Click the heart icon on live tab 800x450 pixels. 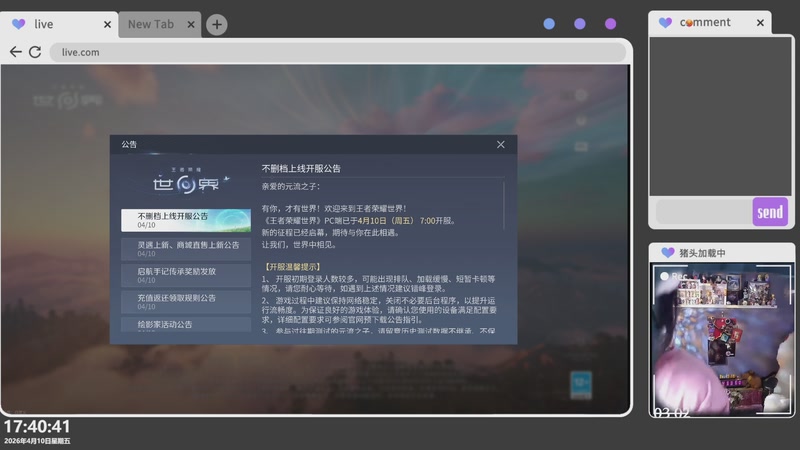coord(18,24)
